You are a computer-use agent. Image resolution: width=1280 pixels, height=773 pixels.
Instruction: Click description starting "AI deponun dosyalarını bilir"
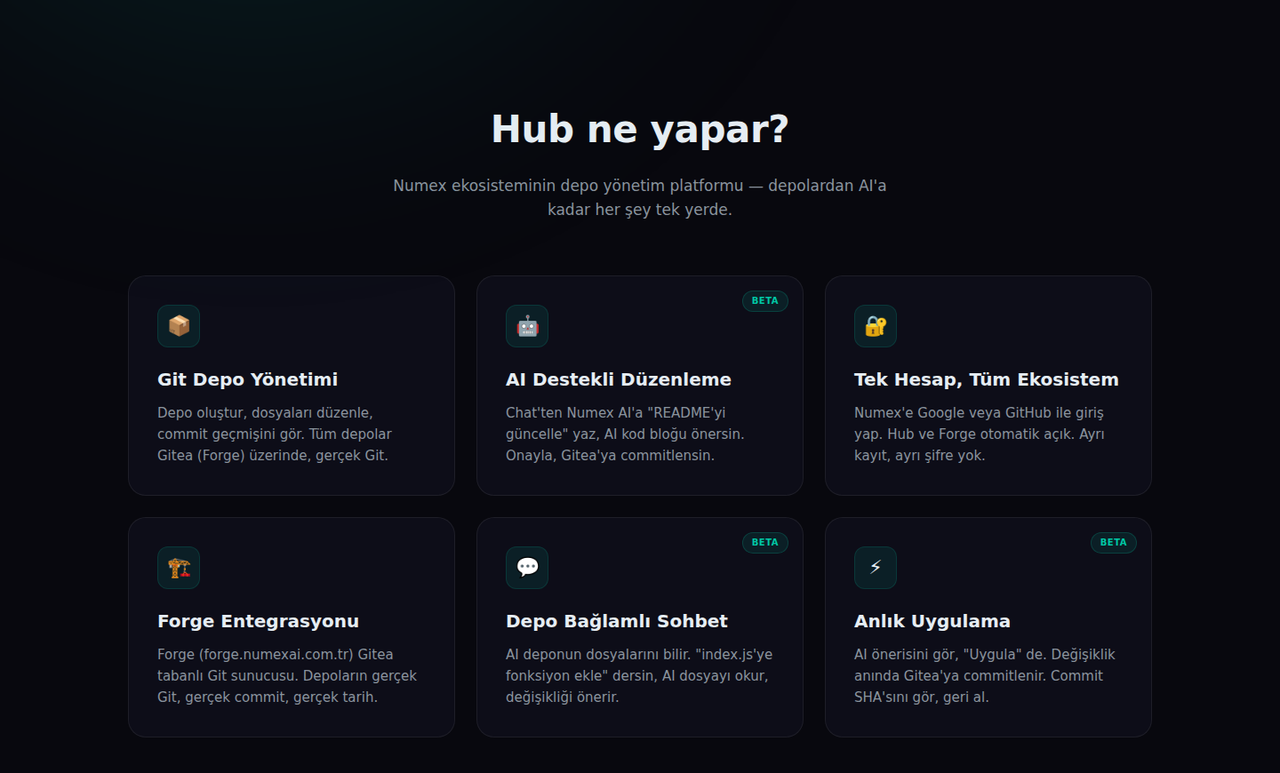click(639, 676)
